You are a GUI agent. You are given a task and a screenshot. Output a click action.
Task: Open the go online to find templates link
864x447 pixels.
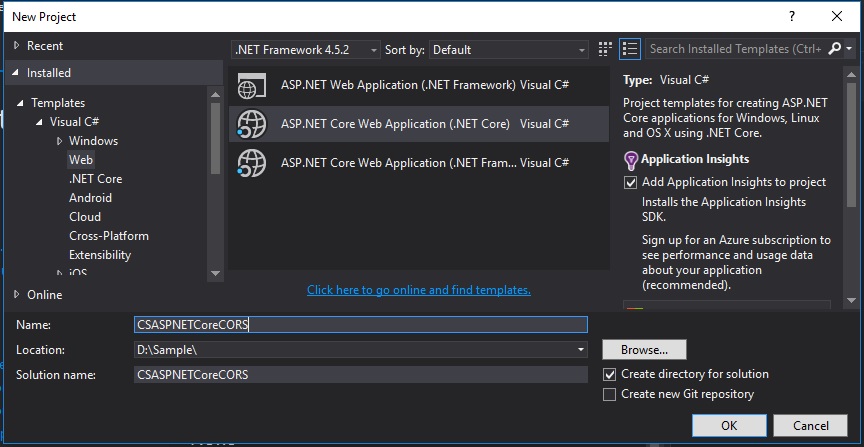(x=419, y=290)
